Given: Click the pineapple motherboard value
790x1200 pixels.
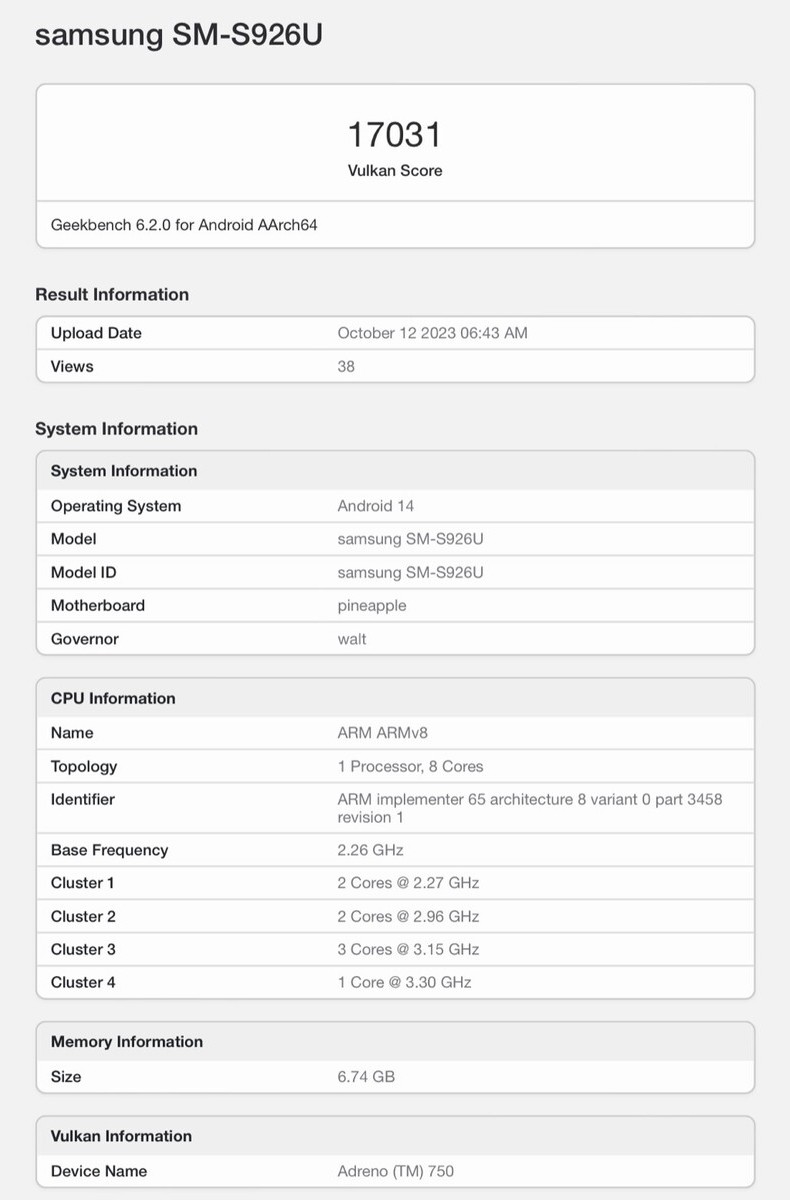Looking at the screenshot, I should point(372,605).
